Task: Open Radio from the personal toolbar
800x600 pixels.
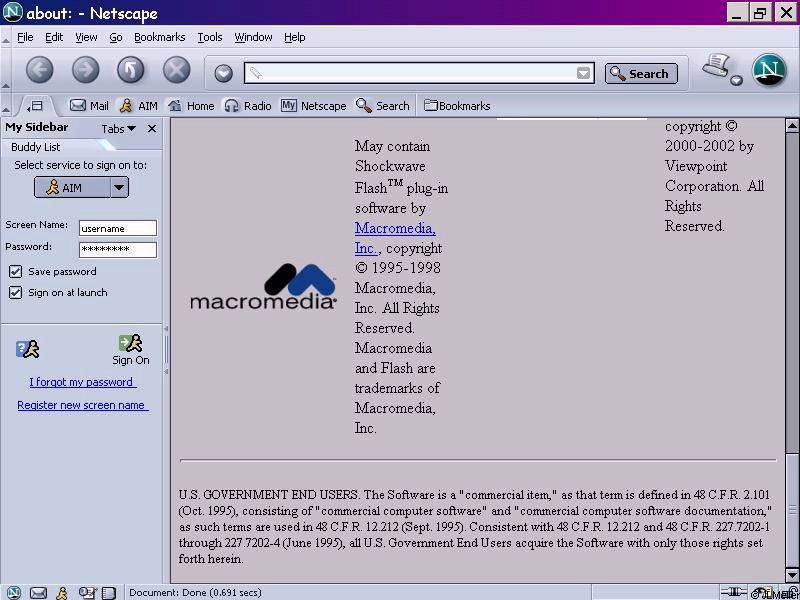Action: pyautogui.click(x=248, y=106)
